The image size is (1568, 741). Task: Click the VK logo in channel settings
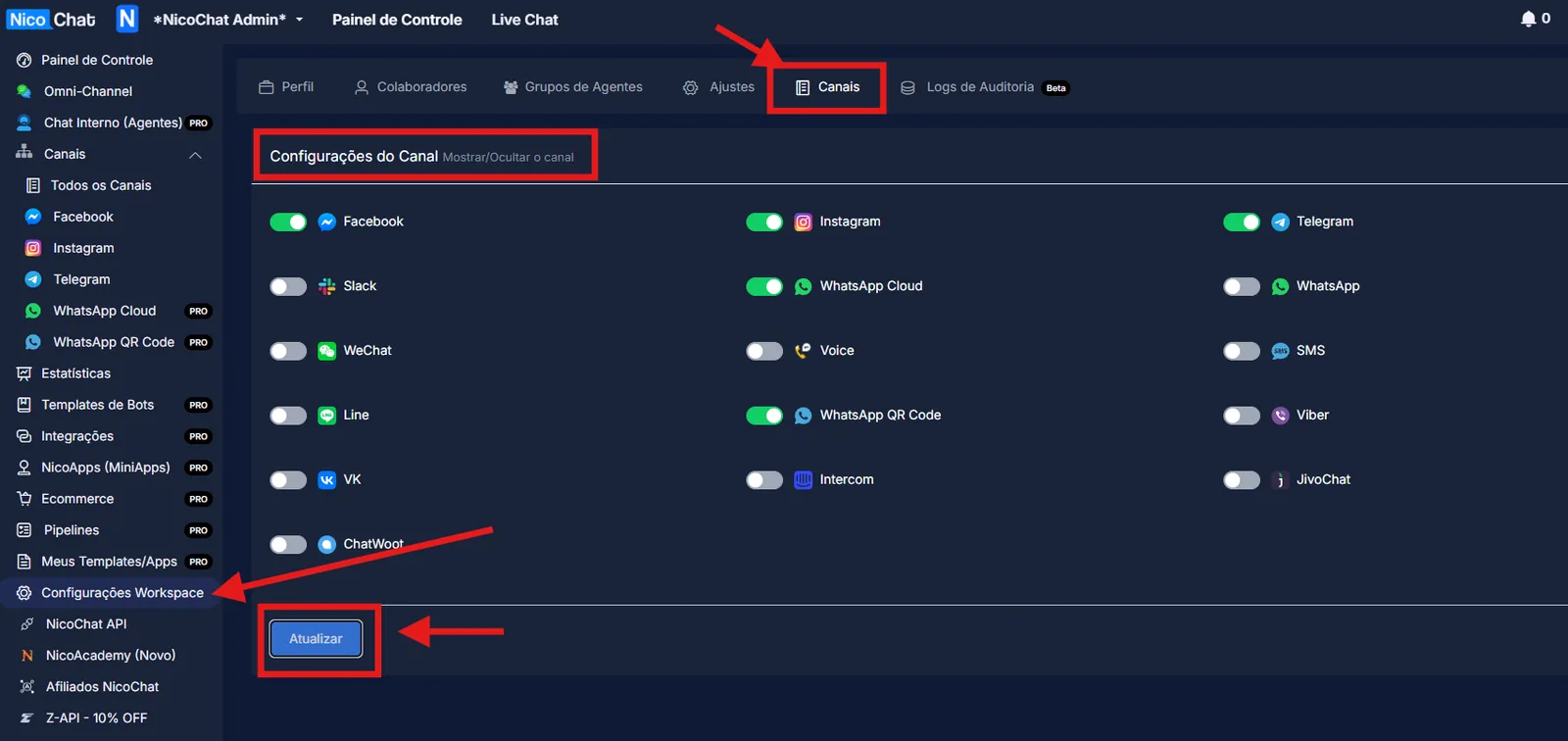327,480
